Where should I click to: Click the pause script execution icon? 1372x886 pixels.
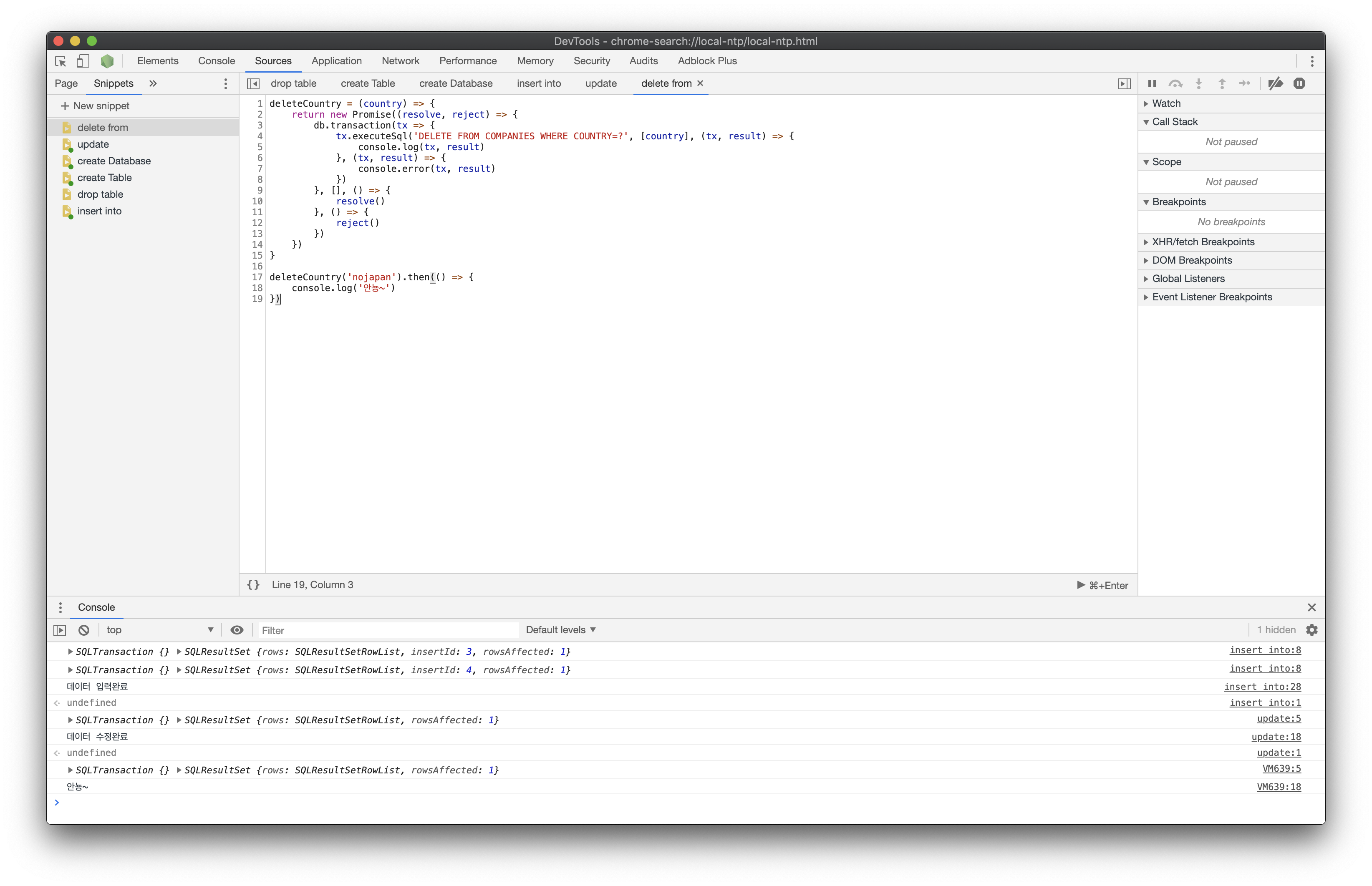tap(1152, 83)
